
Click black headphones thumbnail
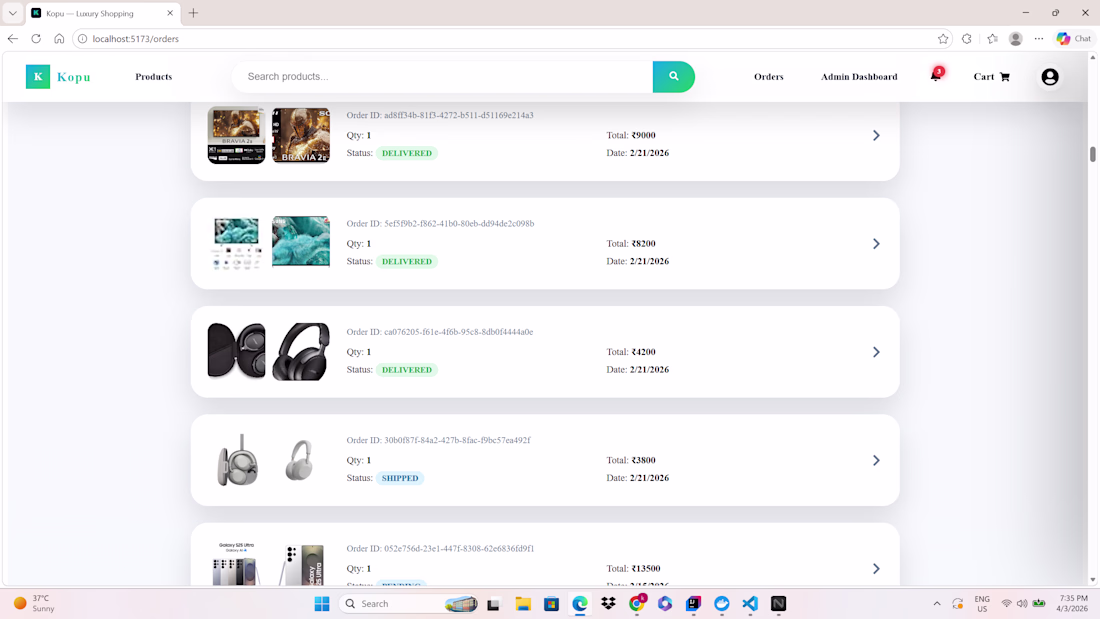(x=301, y=352)
